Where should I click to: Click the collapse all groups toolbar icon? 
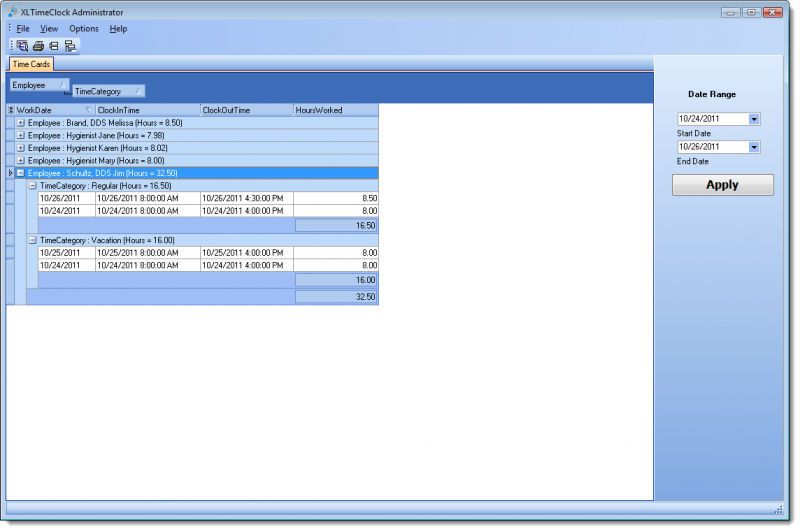point(54,46)
